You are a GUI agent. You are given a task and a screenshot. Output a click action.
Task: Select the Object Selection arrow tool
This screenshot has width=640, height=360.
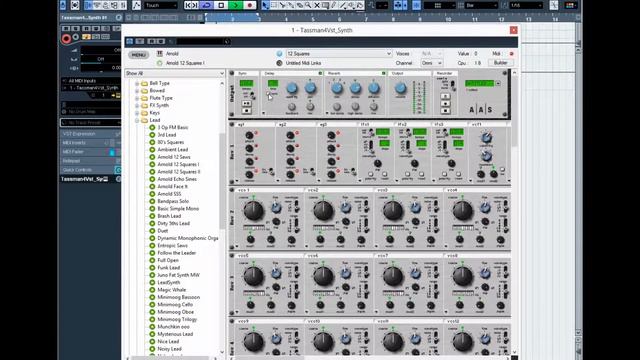(265, 5)
